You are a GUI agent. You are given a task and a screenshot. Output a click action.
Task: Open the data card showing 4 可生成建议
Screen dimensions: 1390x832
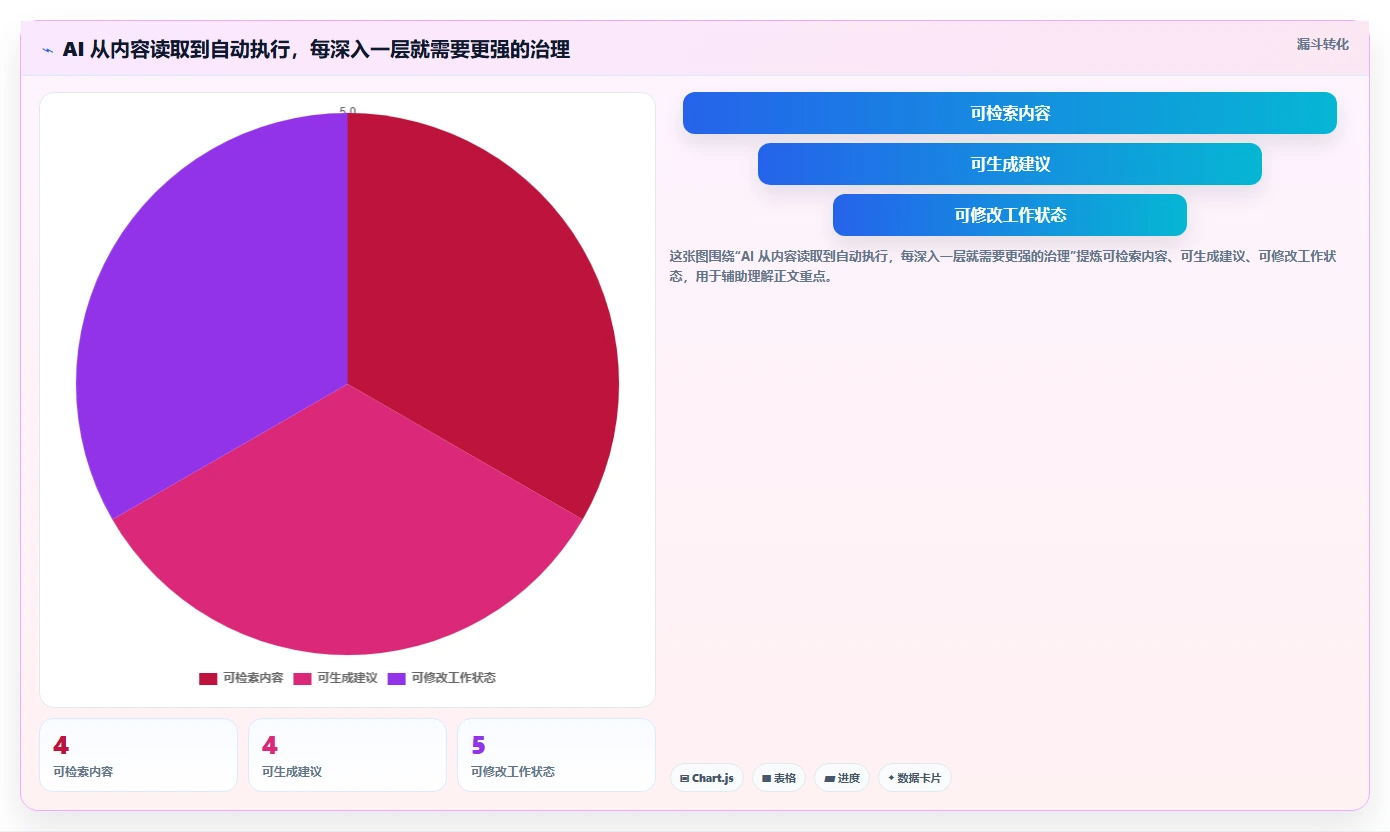coord(347,755)
